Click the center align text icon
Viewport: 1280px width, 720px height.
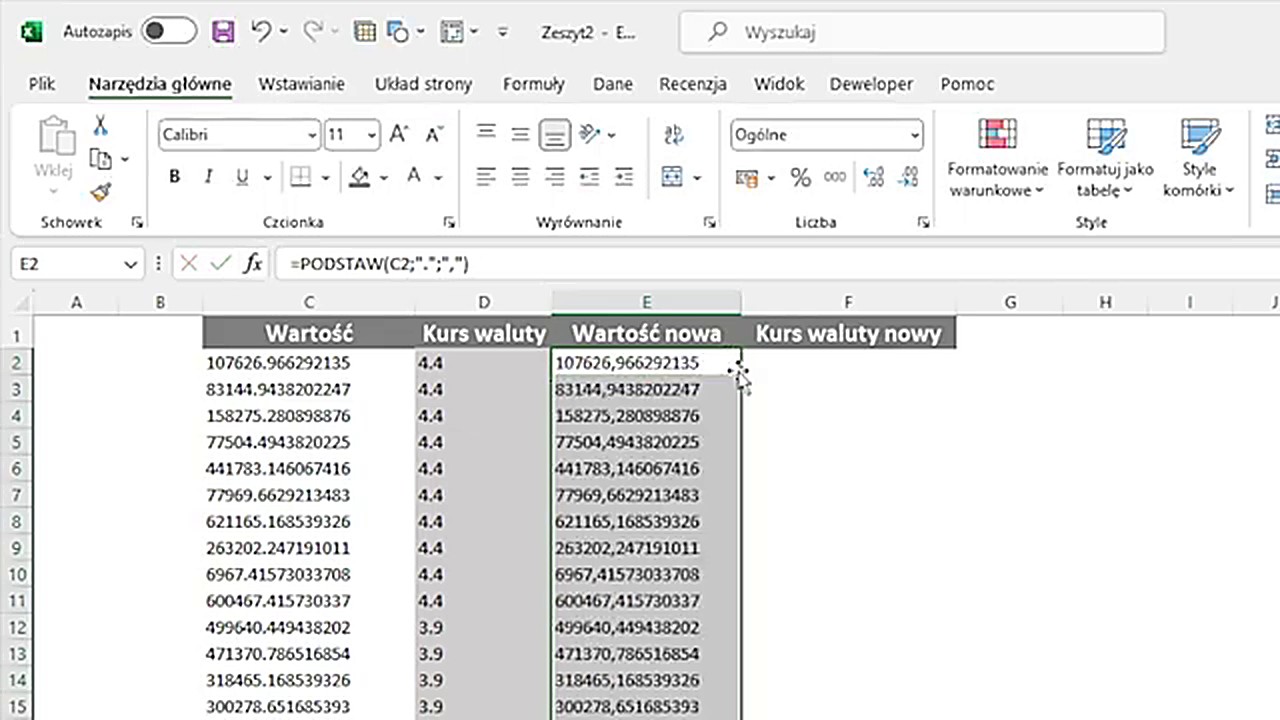coord(520,178)
